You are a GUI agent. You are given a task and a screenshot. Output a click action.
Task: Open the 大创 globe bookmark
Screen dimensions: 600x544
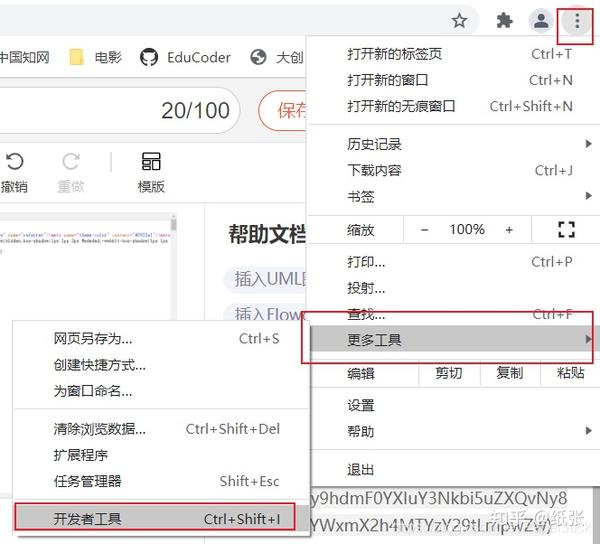click(x=277, y=57)
